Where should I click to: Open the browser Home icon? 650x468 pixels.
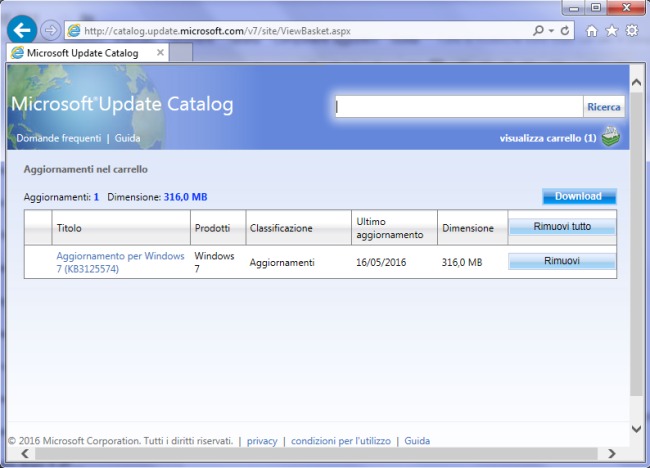tap(592, 31)
